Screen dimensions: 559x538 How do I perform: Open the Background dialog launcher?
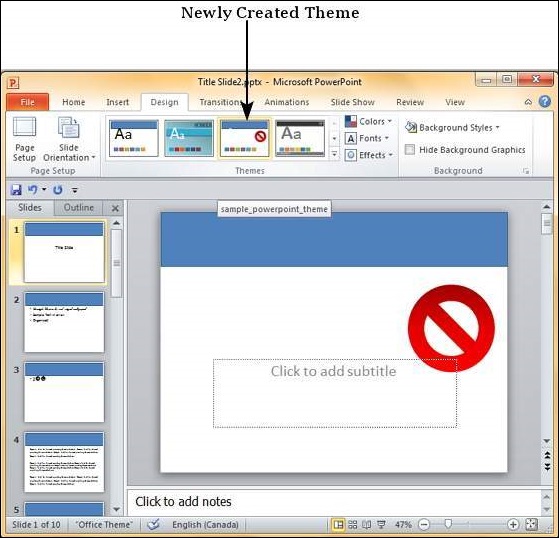click(526, 171)
